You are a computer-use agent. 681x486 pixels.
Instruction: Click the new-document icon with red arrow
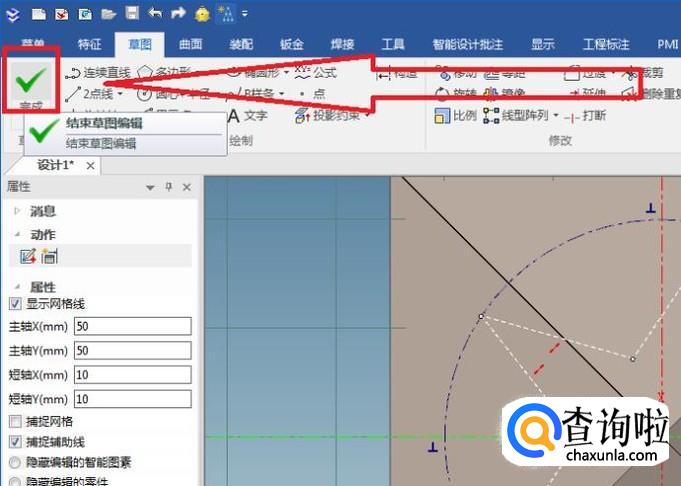[x=62, y=14]
